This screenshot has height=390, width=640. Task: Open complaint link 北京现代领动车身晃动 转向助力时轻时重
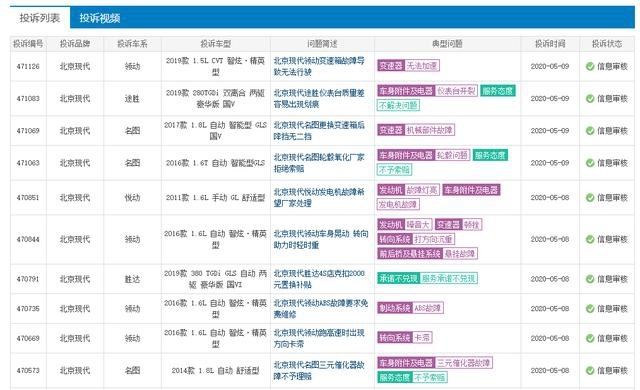[321, 239]
